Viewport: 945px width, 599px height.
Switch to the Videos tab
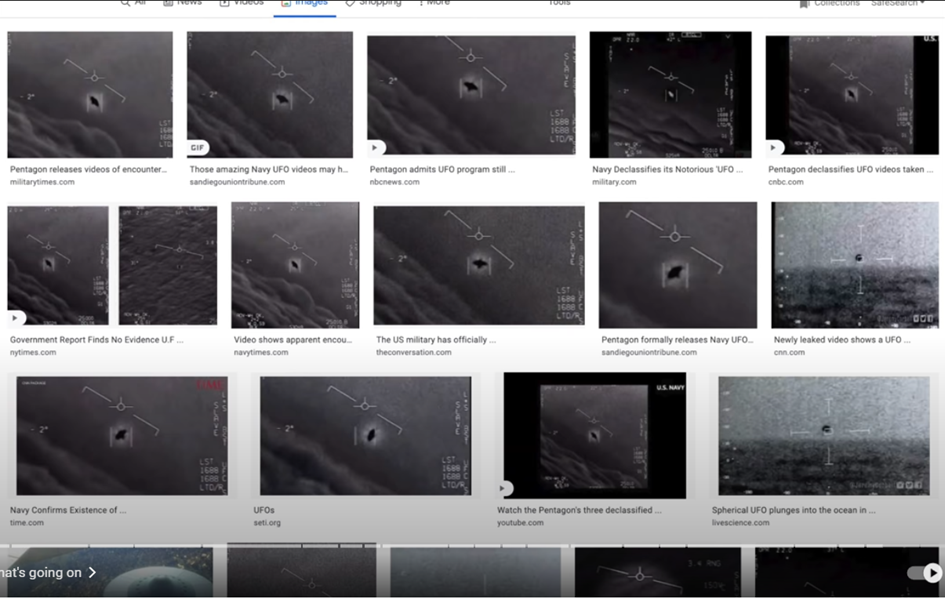coord(242,4)
